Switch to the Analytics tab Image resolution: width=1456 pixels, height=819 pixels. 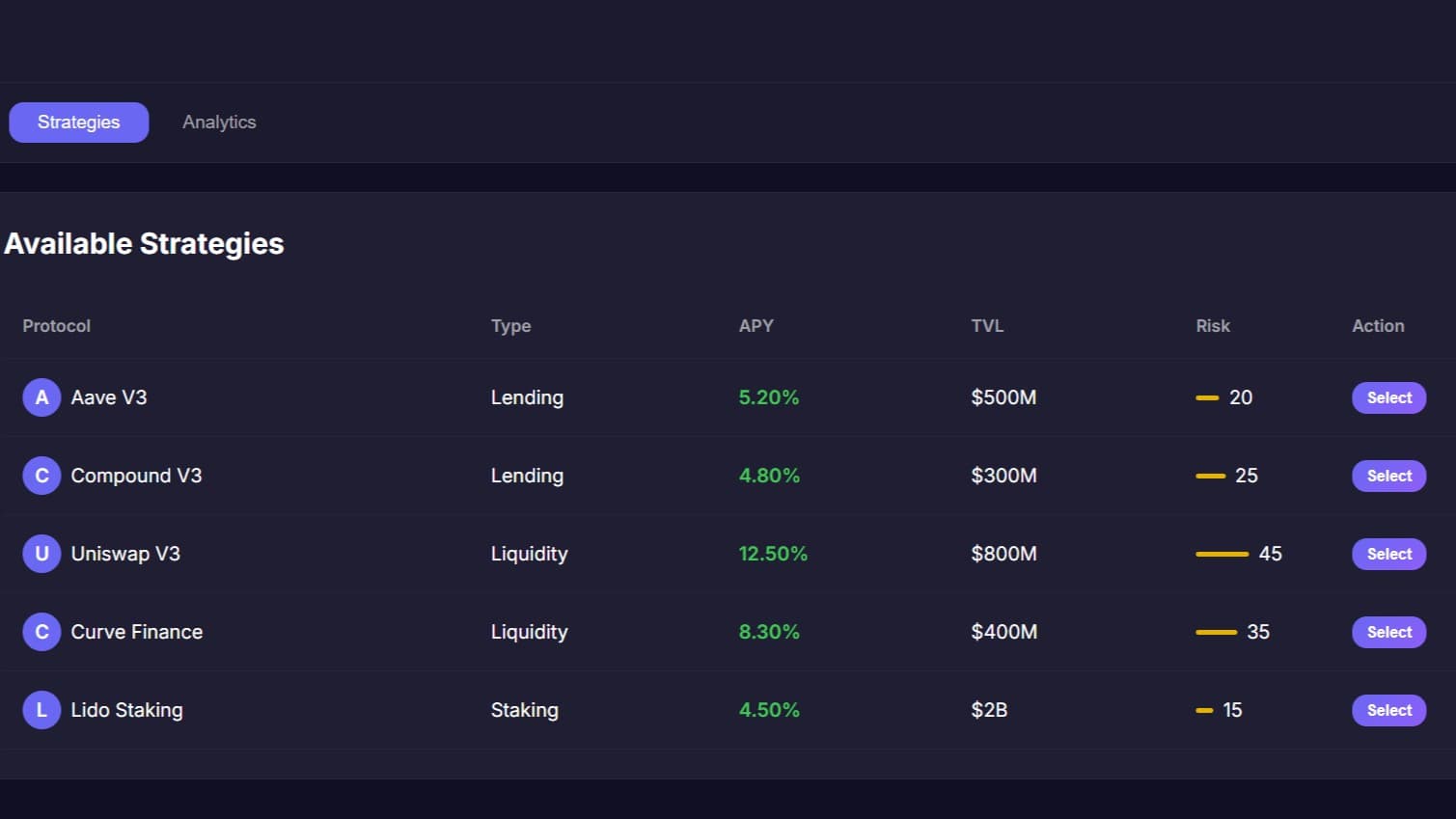click(219, 123)
